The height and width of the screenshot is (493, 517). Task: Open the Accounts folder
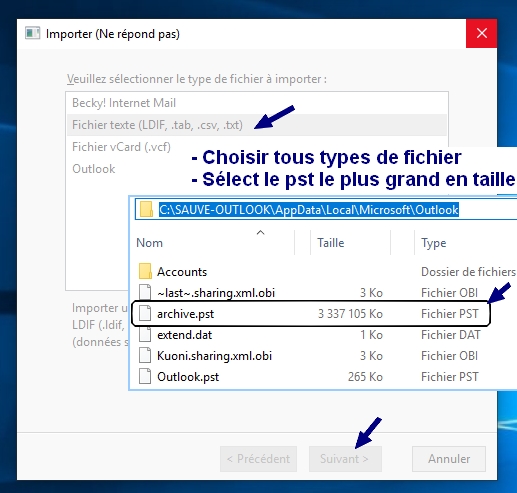tap(182, 272)
